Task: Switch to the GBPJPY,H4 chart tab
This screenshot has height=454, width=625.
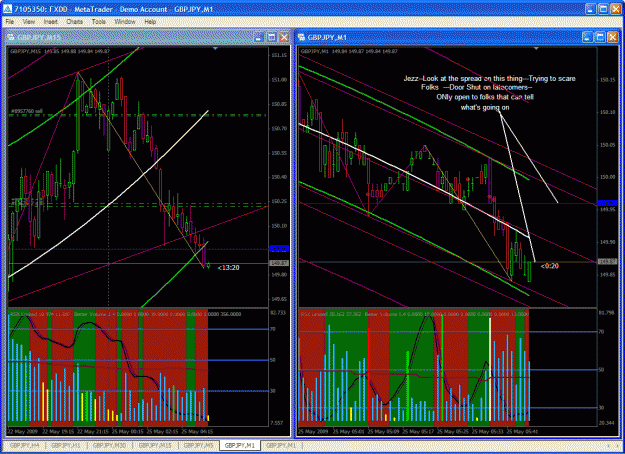Action: point(24,445)
